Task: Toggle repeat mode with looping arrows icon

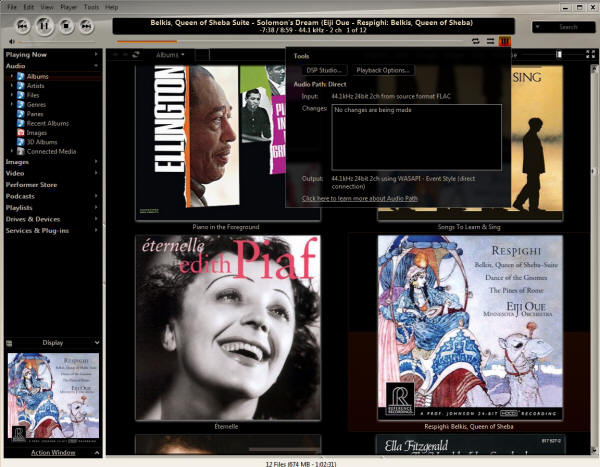Action: point(476,41)
